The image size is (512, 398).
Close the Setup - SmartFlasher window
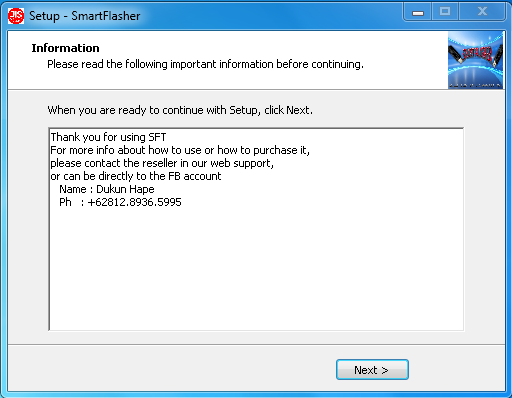(482, 12)
